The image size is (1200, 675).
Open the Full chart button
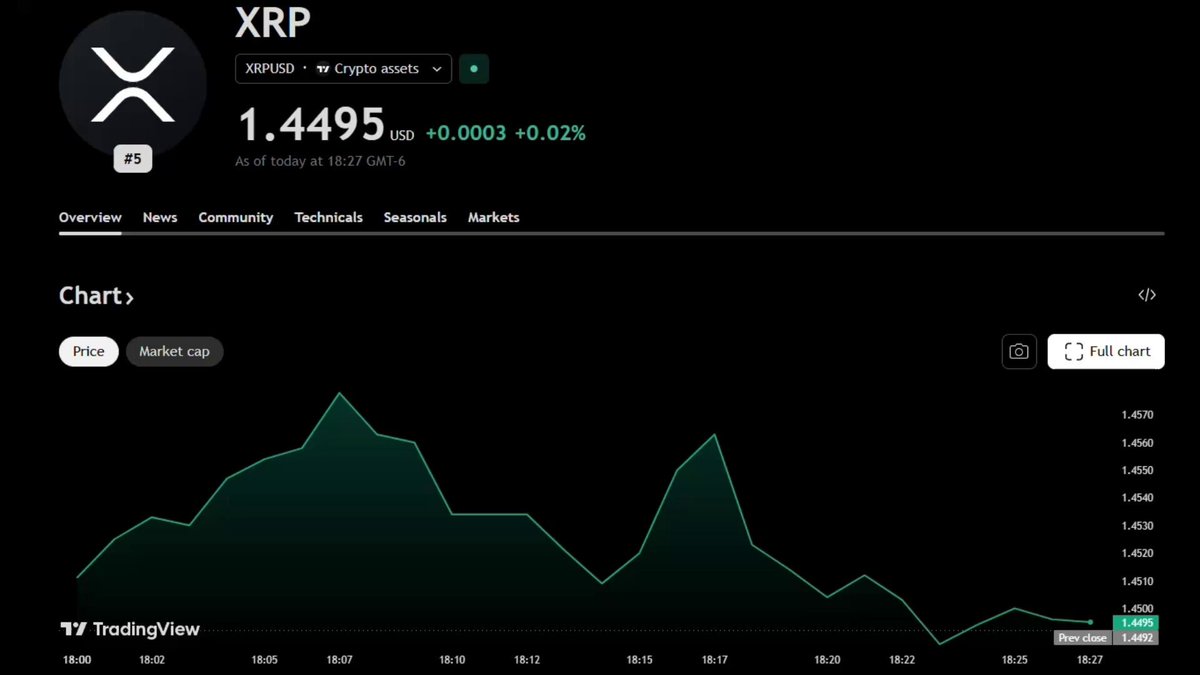pos(1106,352)
